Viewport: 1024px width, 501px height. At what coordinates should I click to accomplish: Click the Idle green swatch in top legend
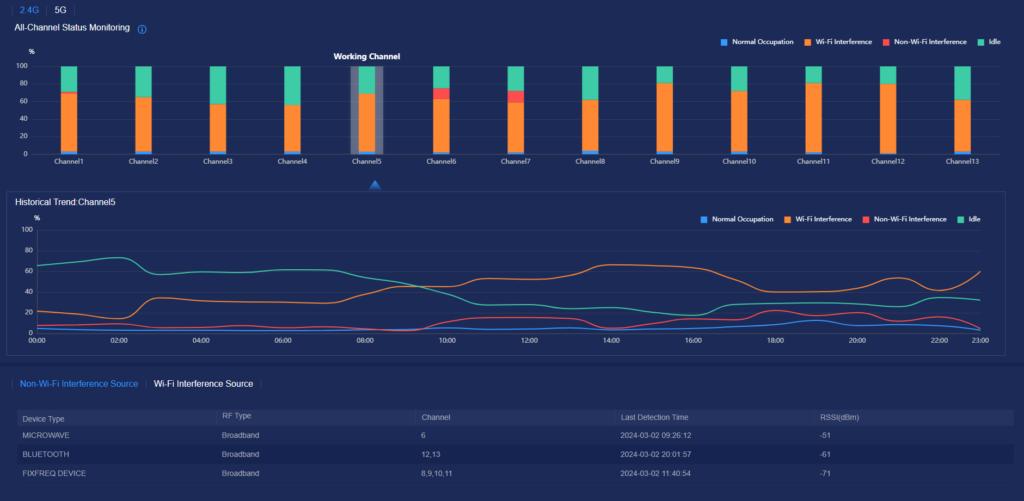983,42
